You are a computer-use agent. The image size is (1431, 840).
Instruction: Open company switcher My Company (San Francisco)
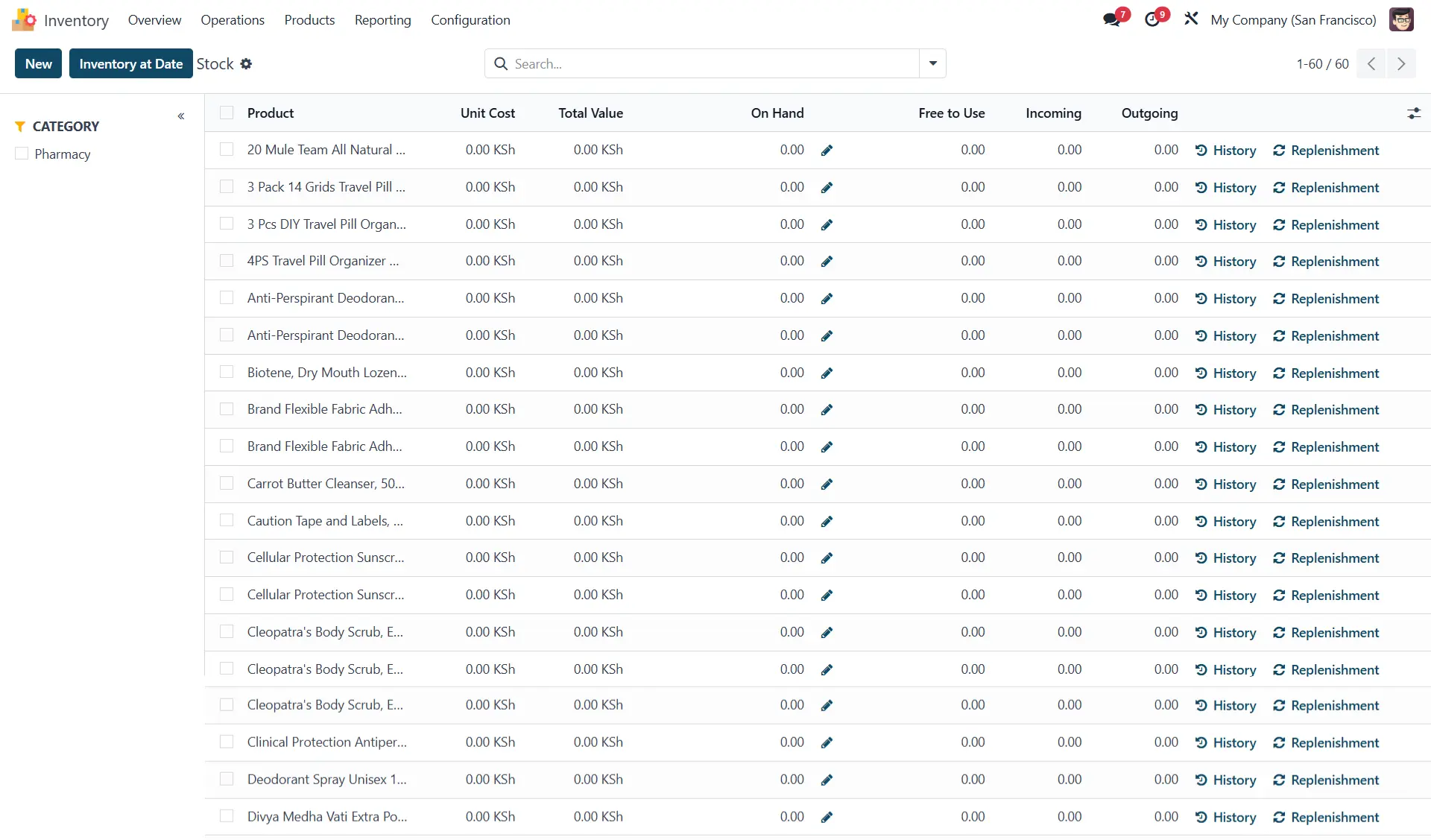(x=1293, y=20)
